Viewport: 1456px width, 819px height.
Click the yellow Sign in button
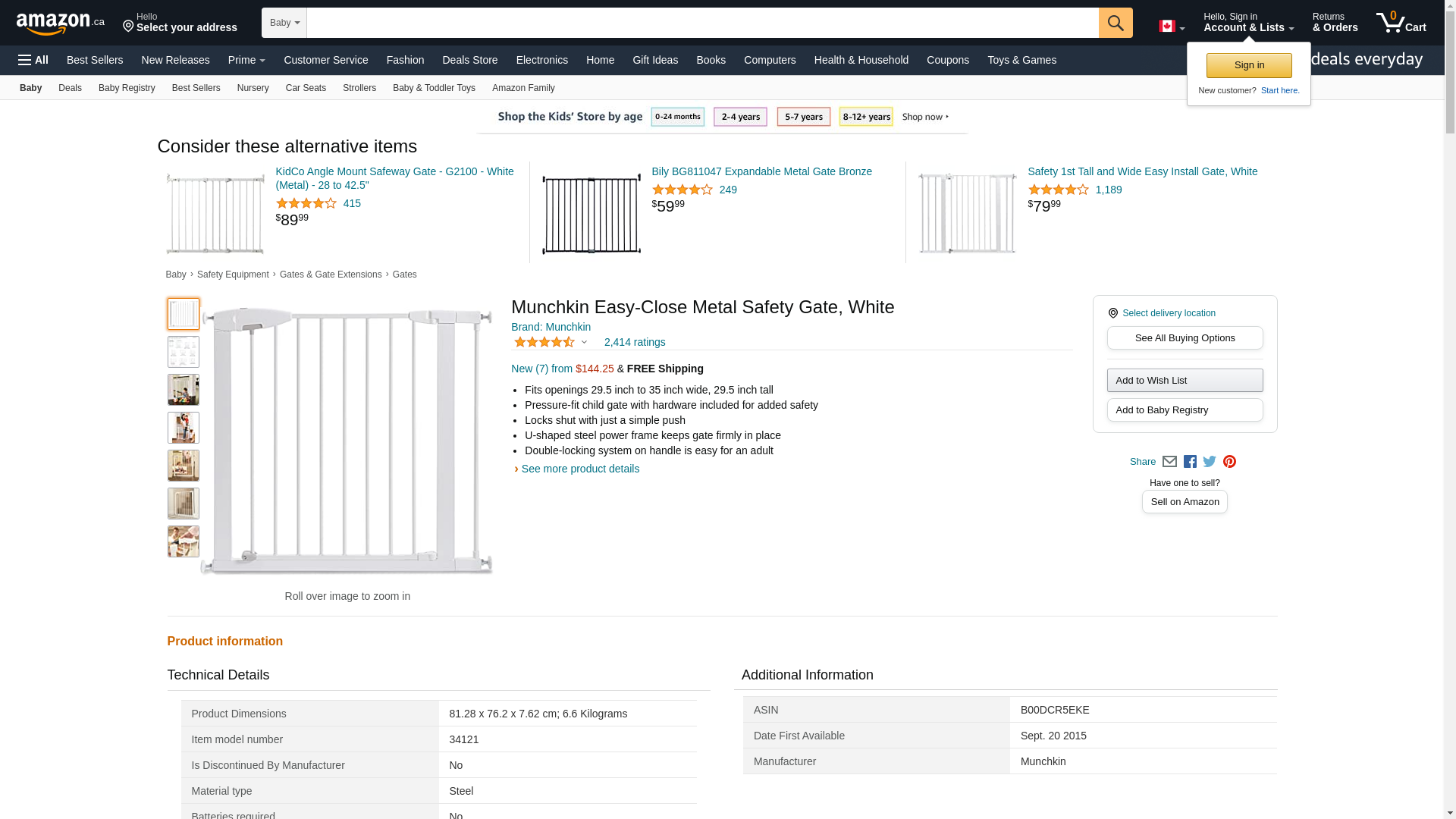click(1248, 65)
